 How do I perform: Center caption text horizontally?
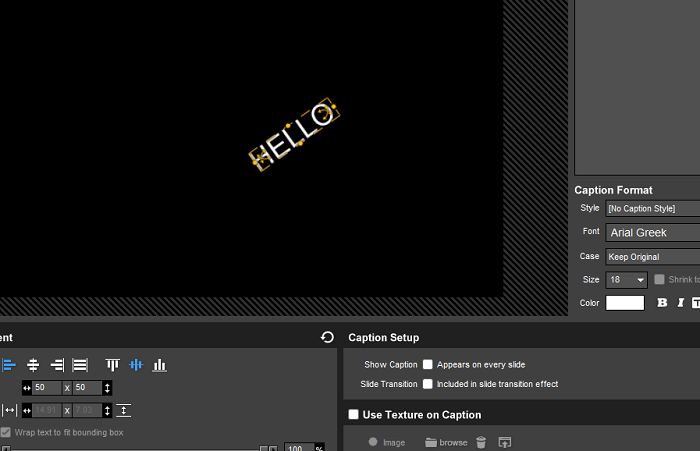coord(33,365)
